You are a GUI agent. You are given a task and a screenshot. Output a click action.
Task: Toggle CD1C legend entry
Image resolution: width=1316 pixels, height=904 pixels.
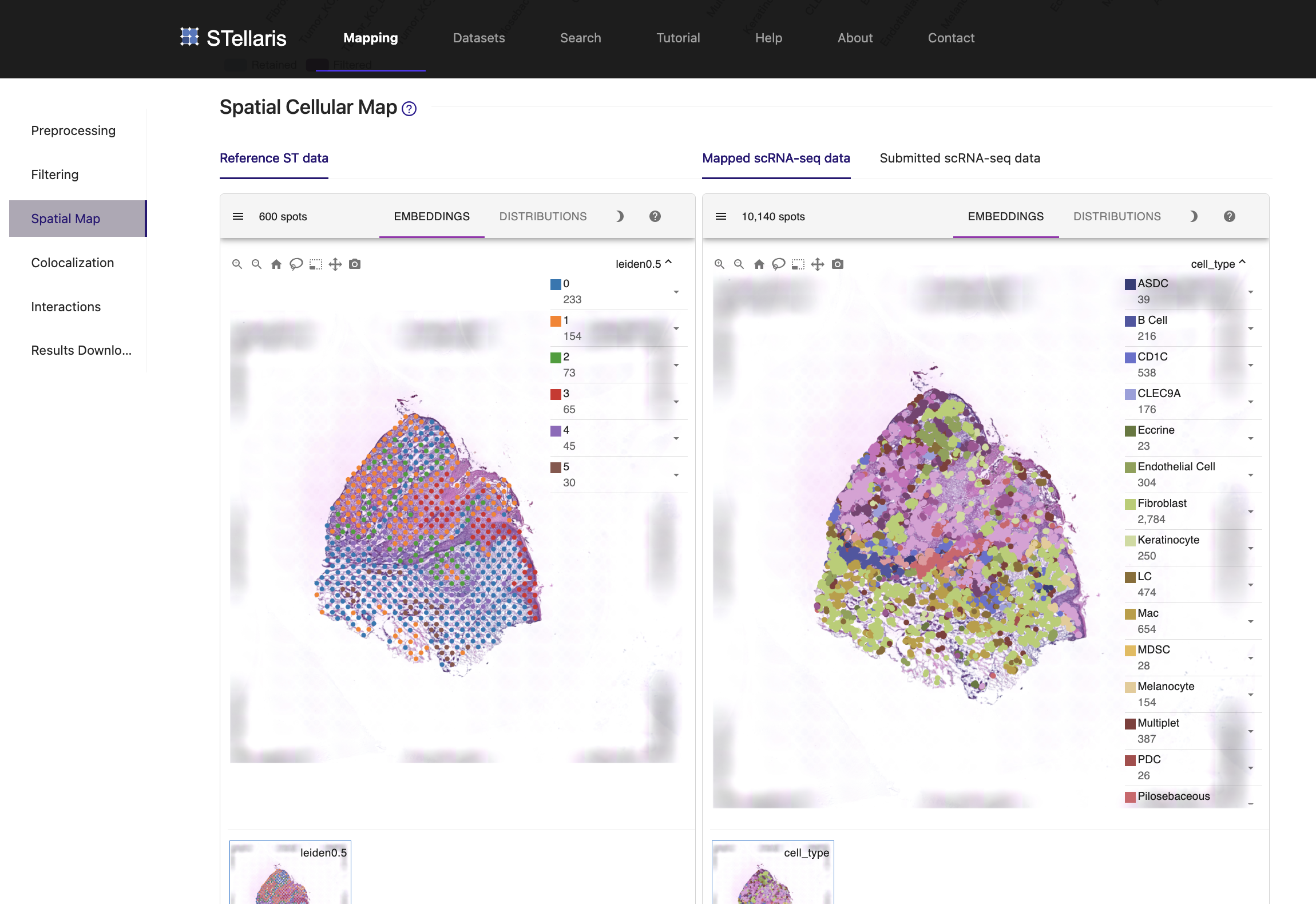click(1193, 364)
